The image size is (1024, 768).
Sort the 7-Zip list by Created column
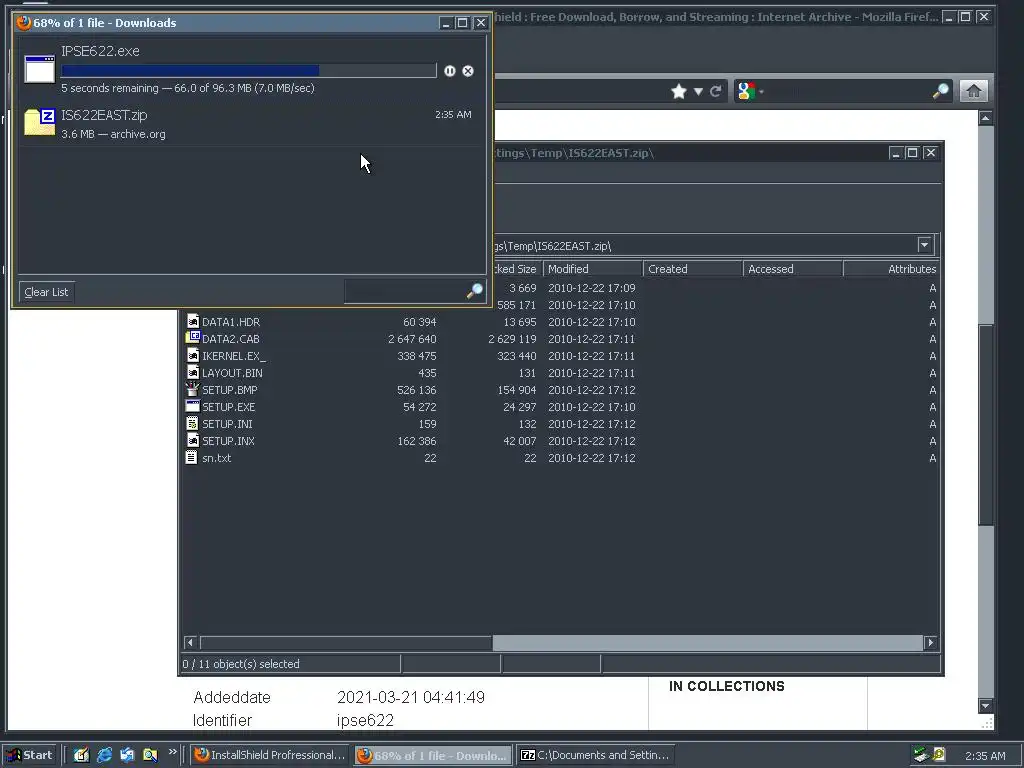click(693, 269)
